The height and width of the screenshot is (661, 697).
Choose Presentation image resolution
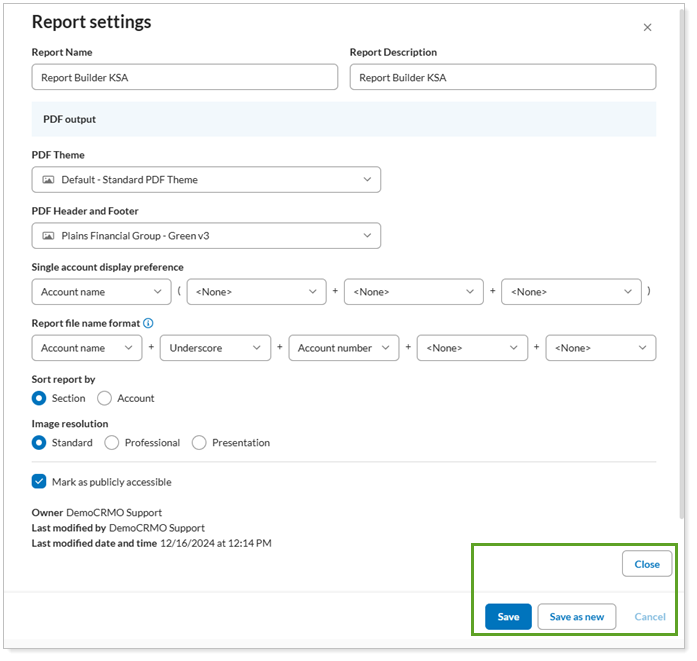[x=199, y=442]
